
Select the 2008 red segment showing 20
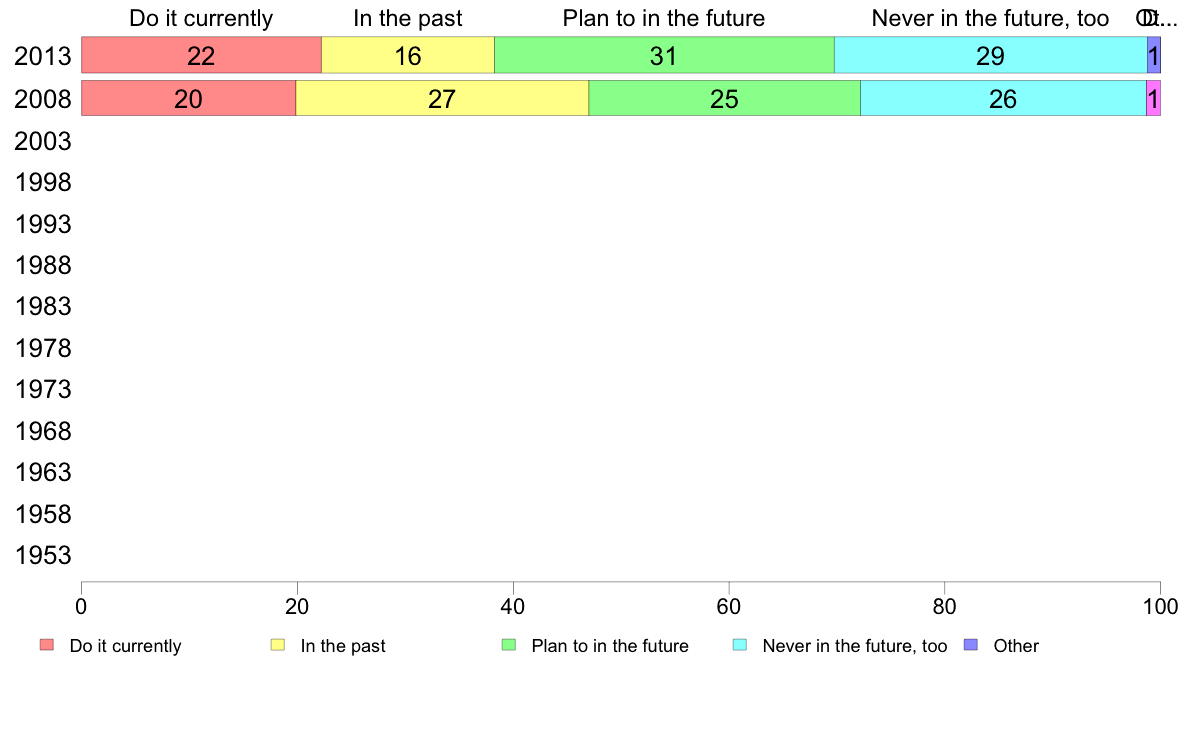point(189,99)
